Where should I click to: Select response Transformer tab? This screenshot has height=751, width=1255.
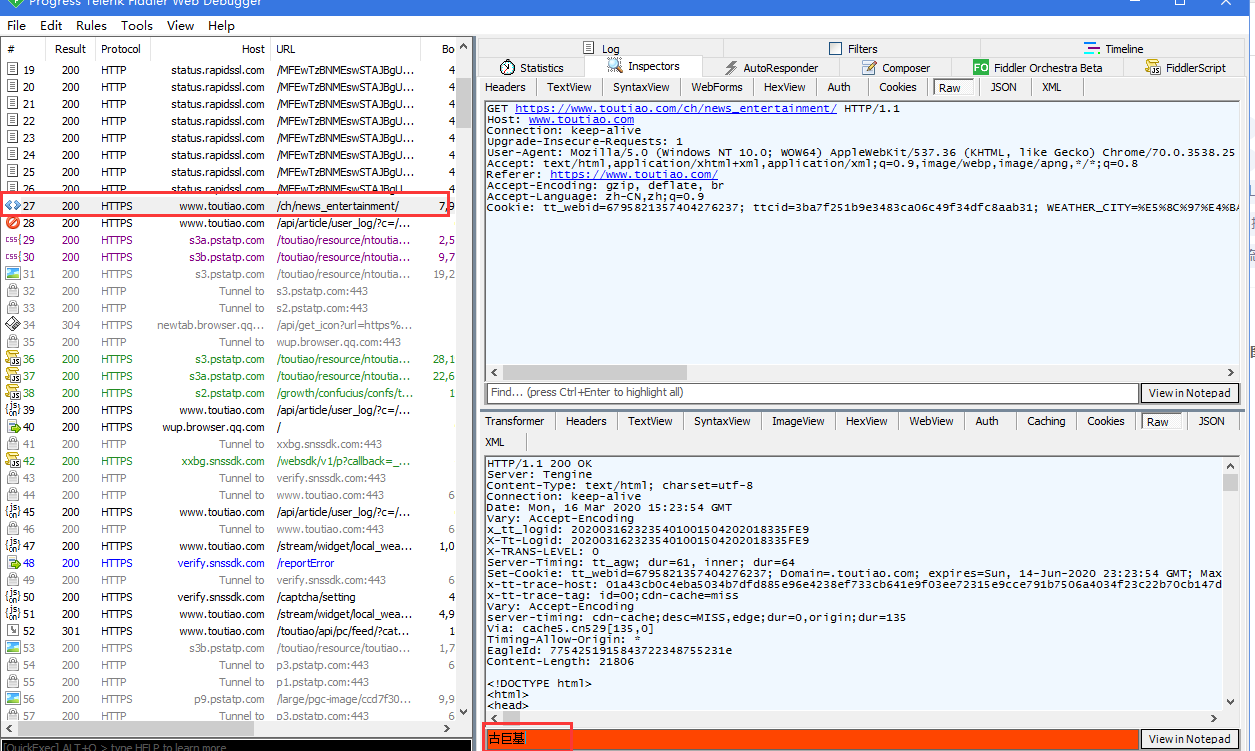pyautogui.click(x=515, y=421)
